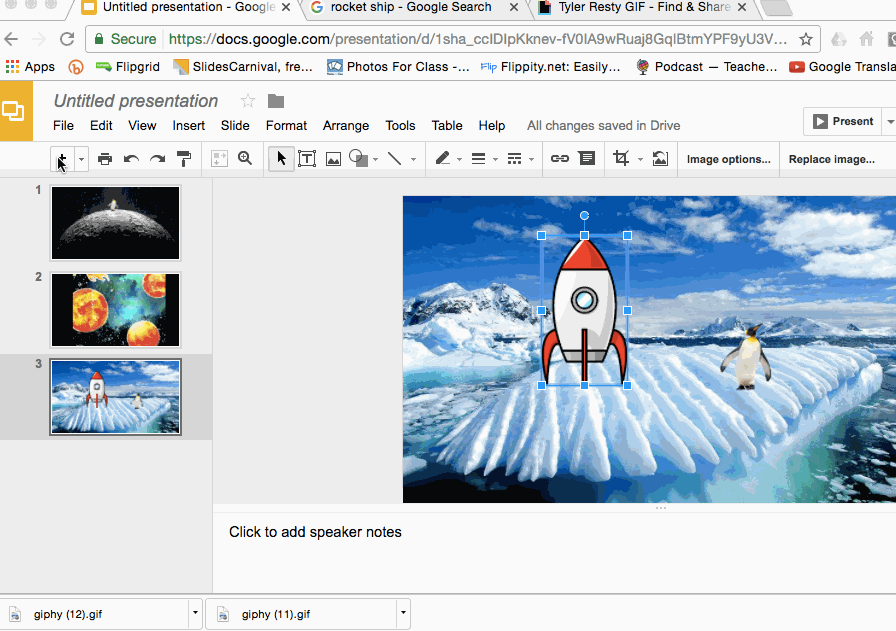The height and width of the screenshot is (631, 896).
Task: Open the Insert menu
Action: tap(188, 126)
